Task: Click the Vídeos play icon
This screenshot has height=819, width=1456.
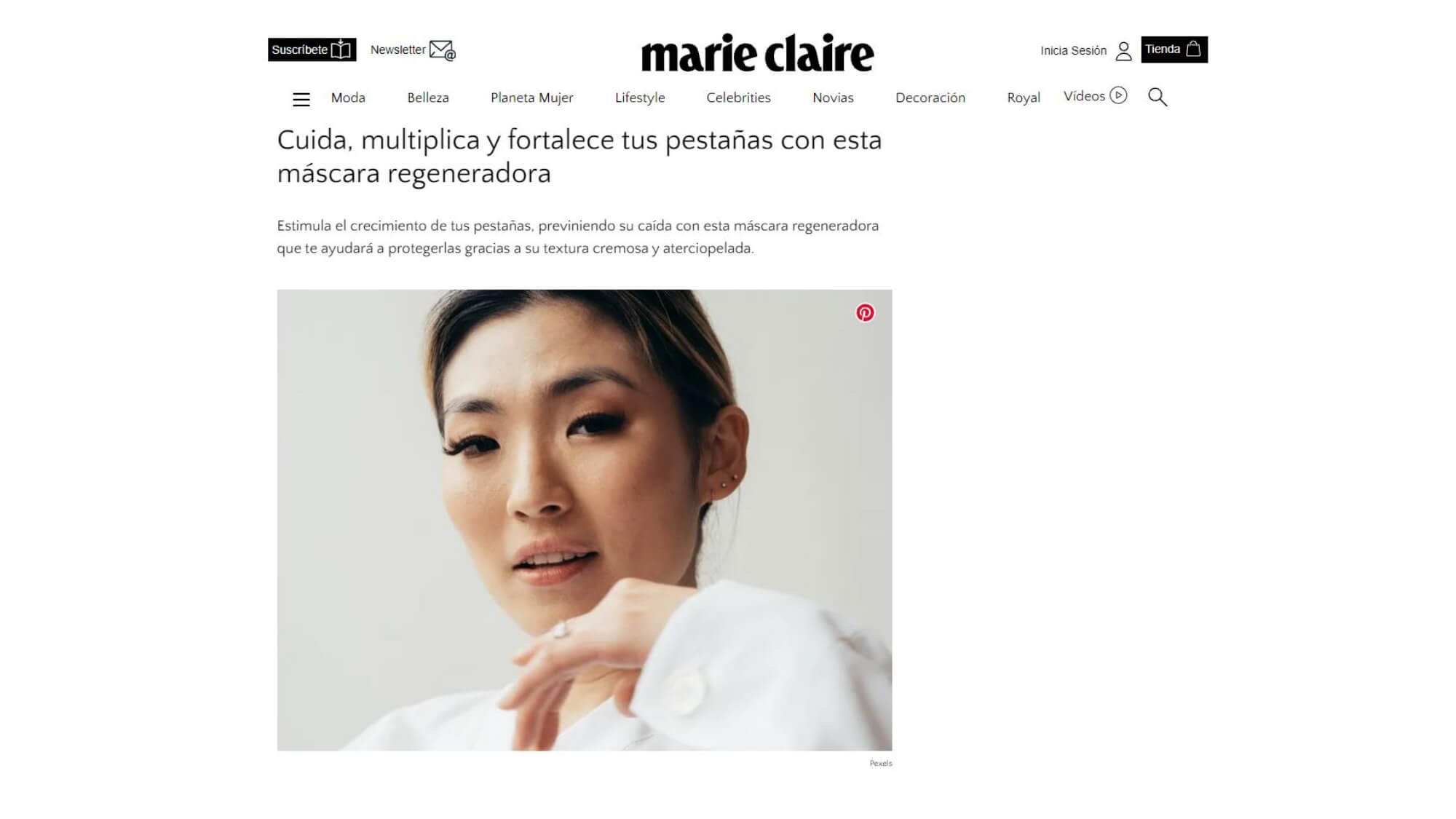Action: (1118, 95)
